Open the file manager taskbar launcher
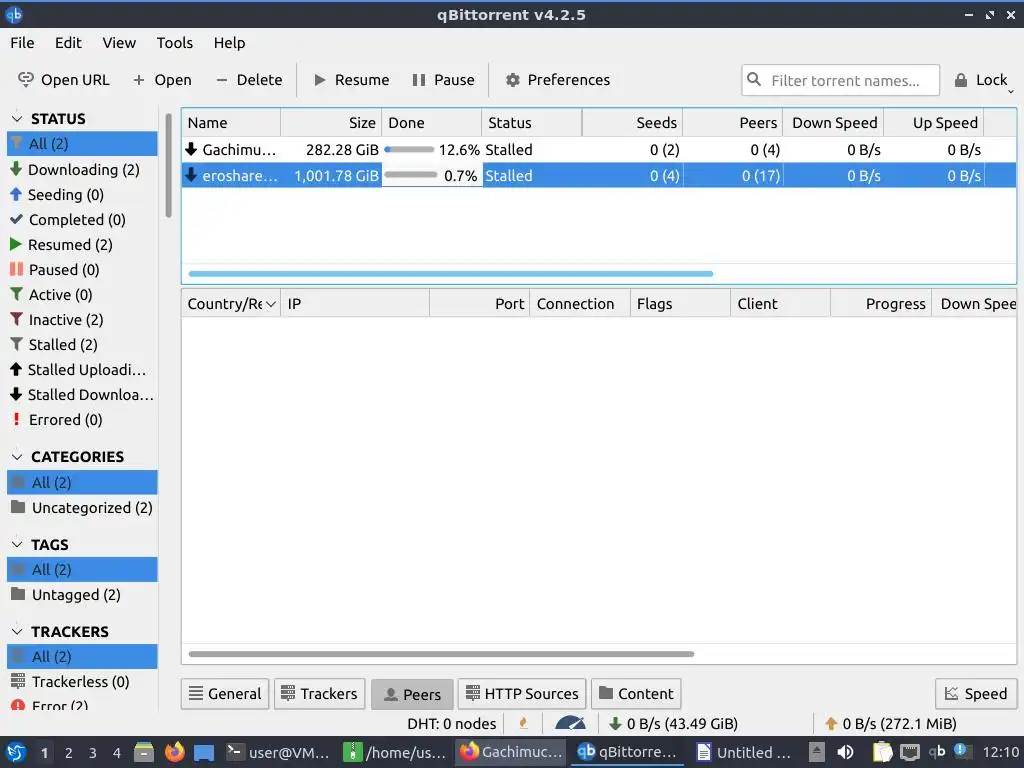1024x768 pixels. click(x=144, y=752)
